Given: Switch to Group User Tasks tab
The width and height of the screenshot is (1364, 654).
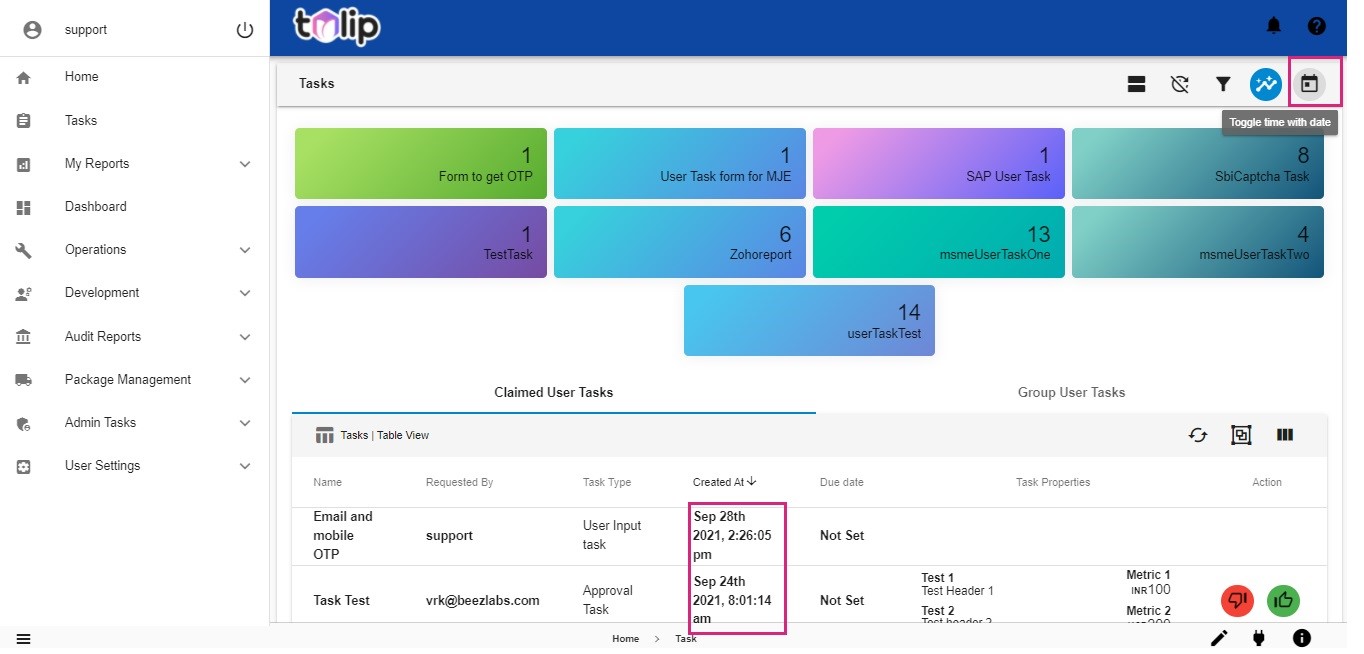Looking at the screenshot, I should [1071, 392].
